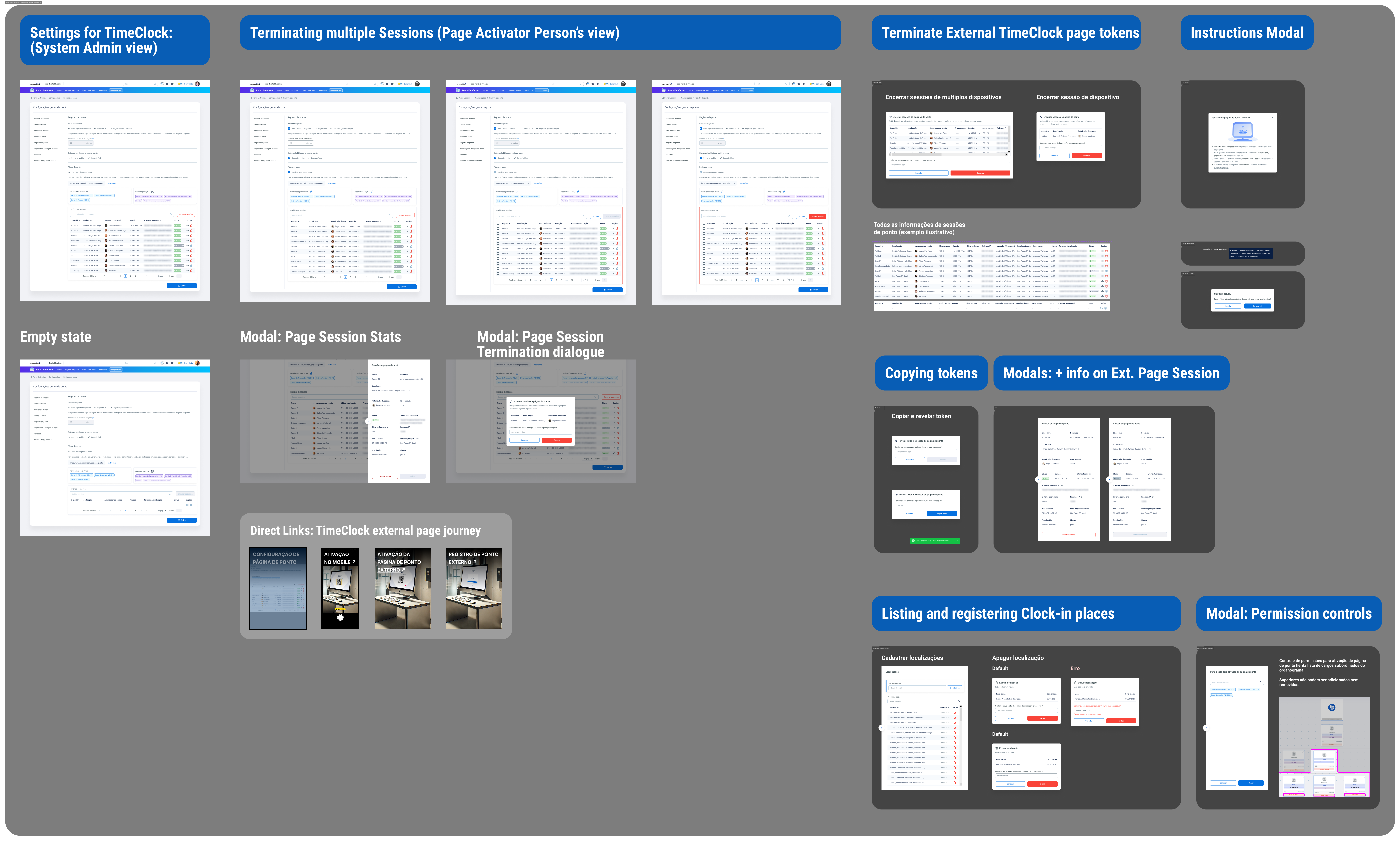Click the unlink icon beside Encerrar sessões de páginas title
1400x841 pixels.
(890, 117)
